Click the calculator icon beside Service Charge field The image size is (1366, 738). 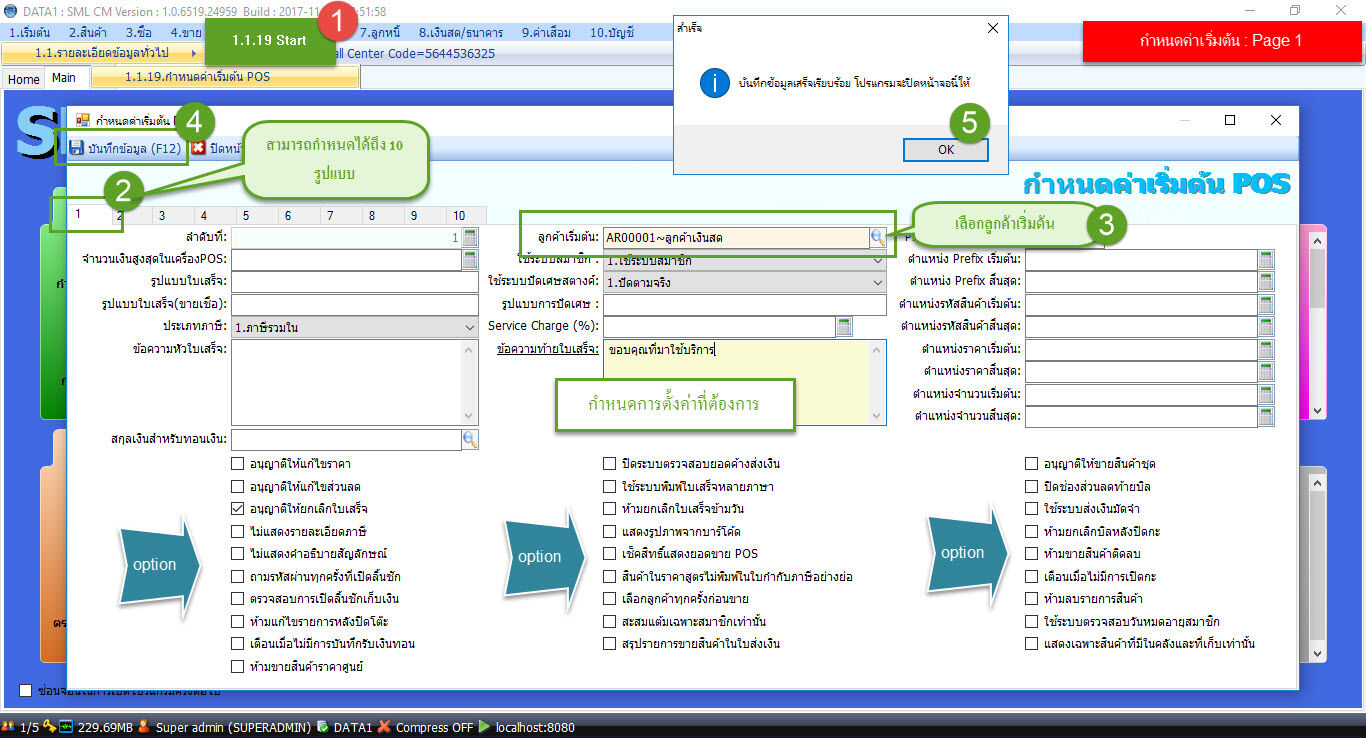(x=843, y=326)
